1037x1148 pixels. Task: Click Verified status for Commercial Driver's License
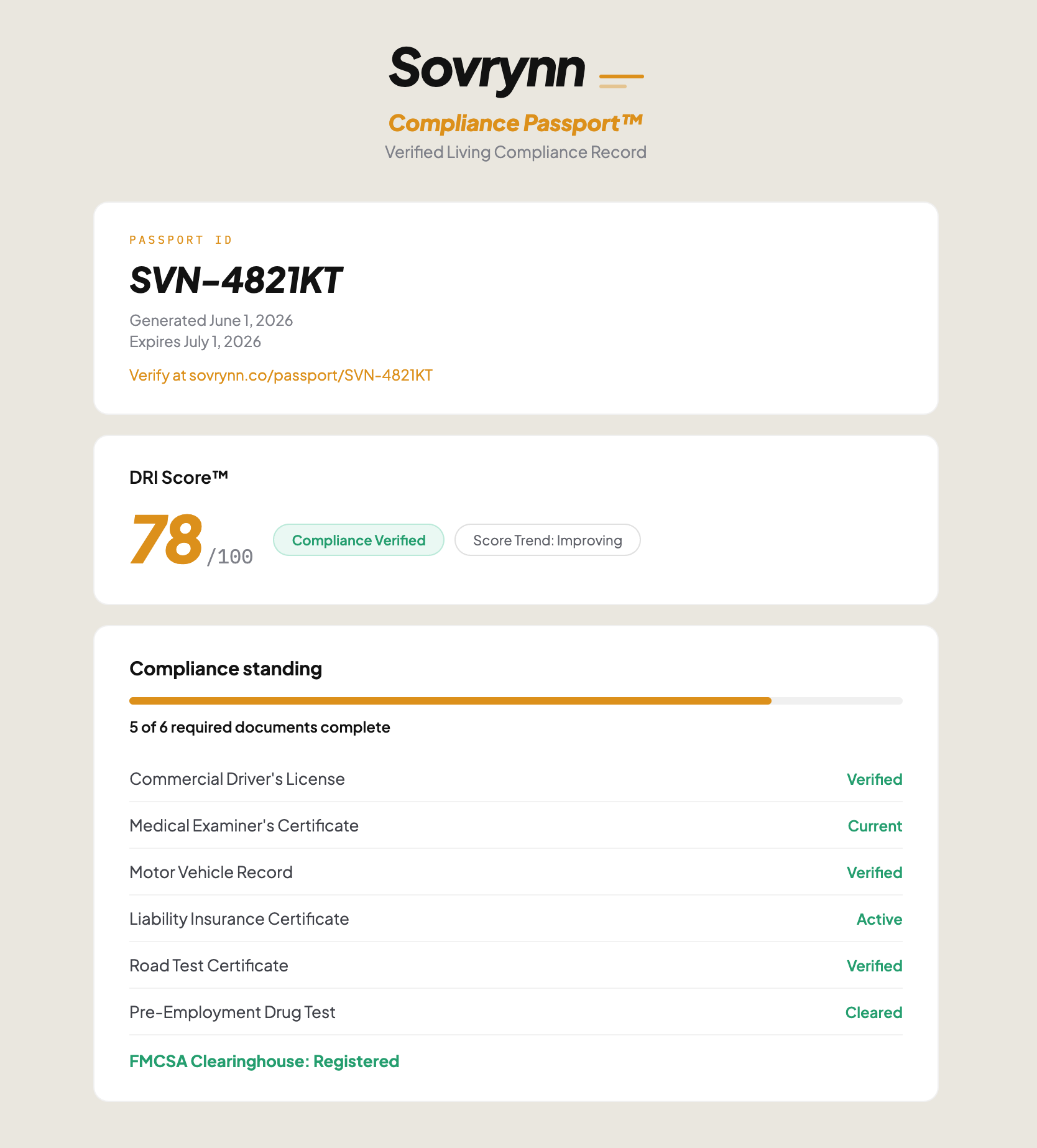click(874, 779)
